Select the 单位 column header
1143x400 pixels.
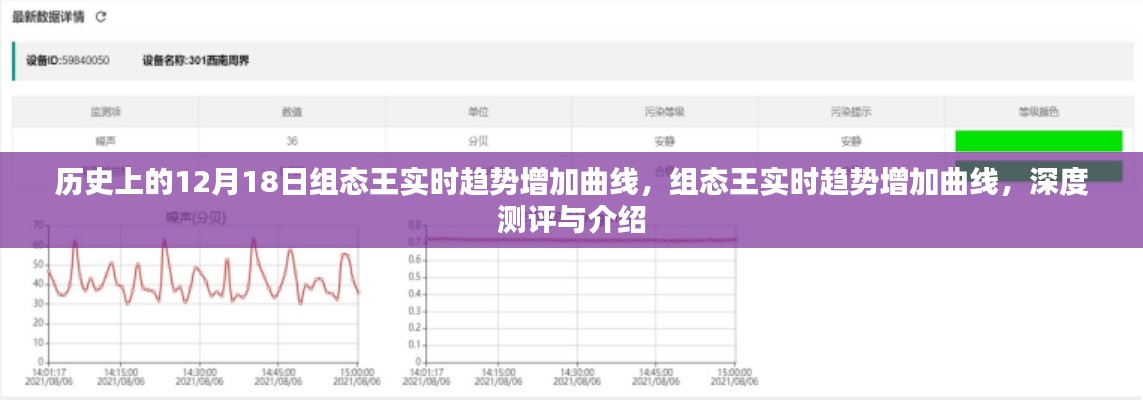478,113
